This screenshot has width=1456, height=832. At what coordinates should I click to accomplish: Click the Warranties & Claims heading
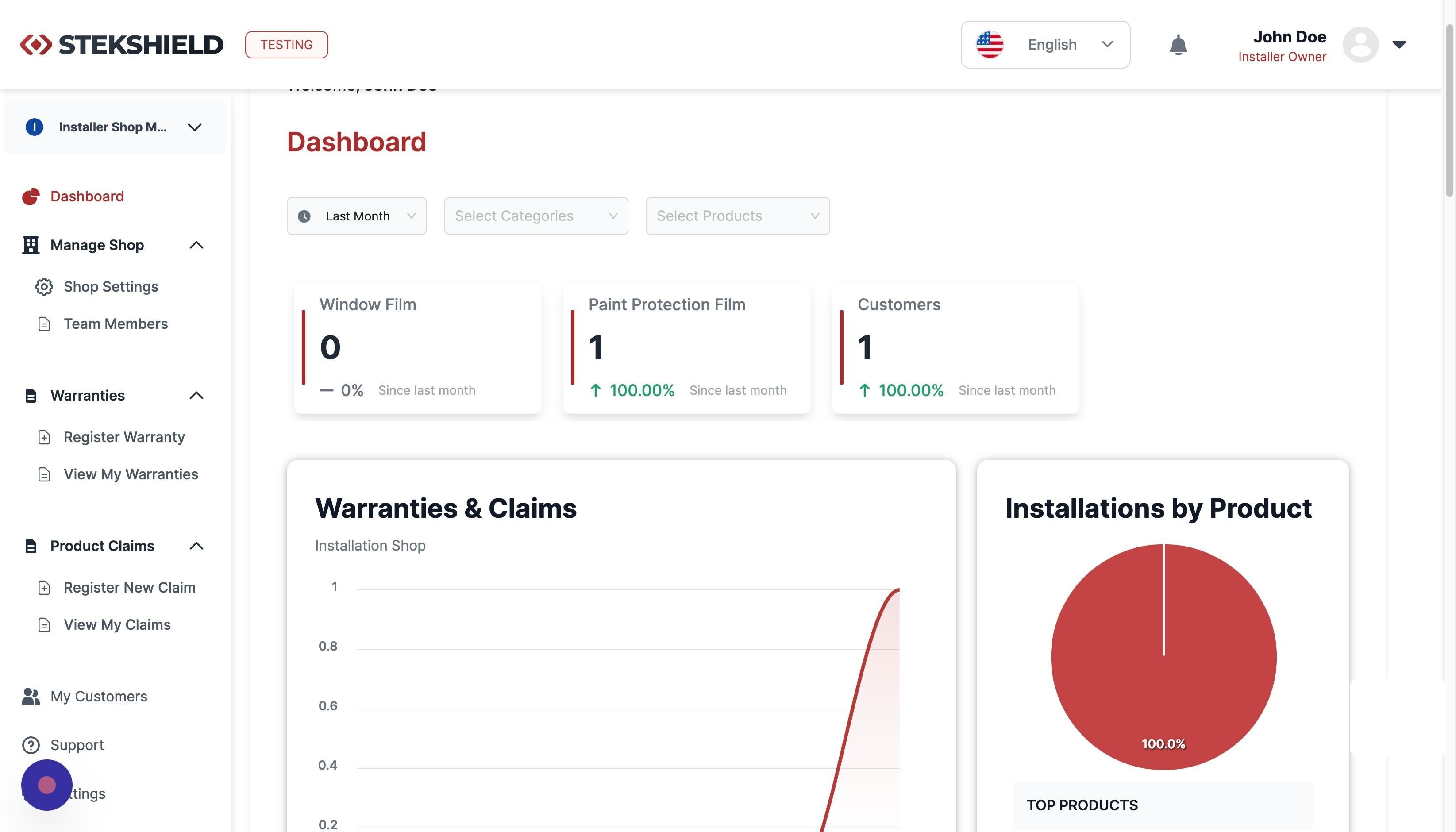click(446, 508)
